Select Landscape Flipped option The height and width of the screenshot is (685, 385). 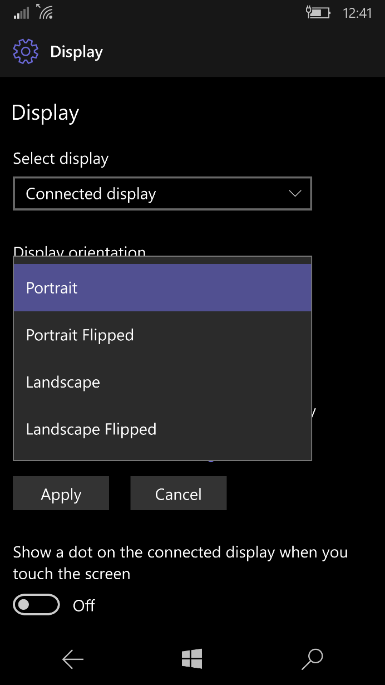[162, 429]
